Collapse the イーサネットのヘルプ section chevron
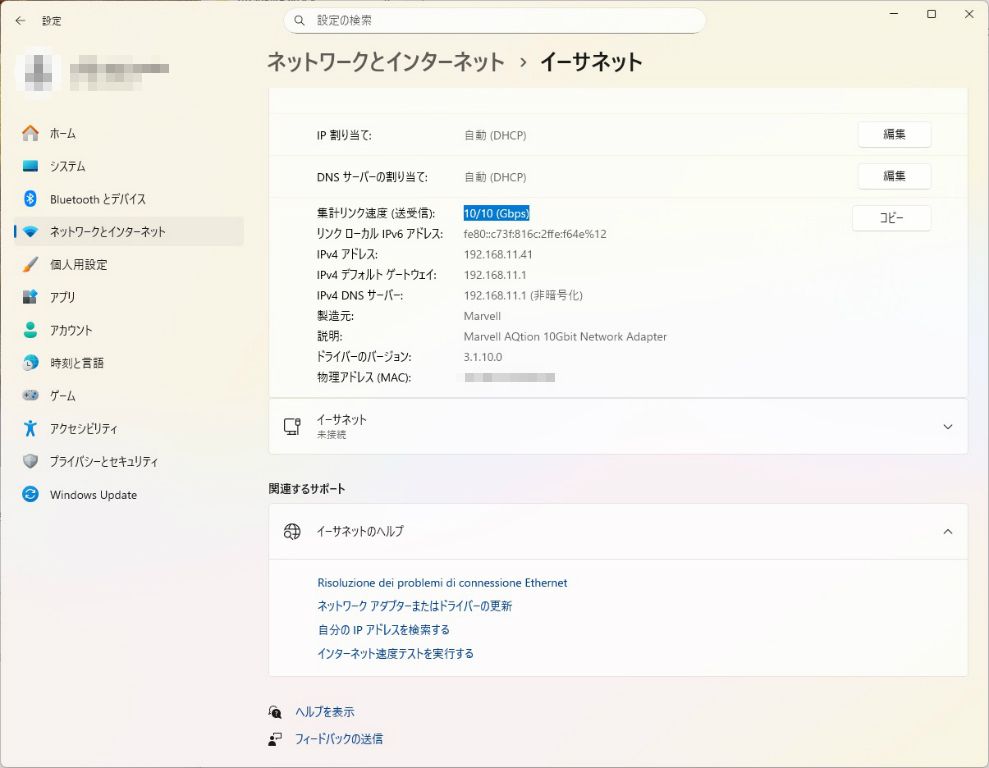989x768 pixels. coord(947,532)
